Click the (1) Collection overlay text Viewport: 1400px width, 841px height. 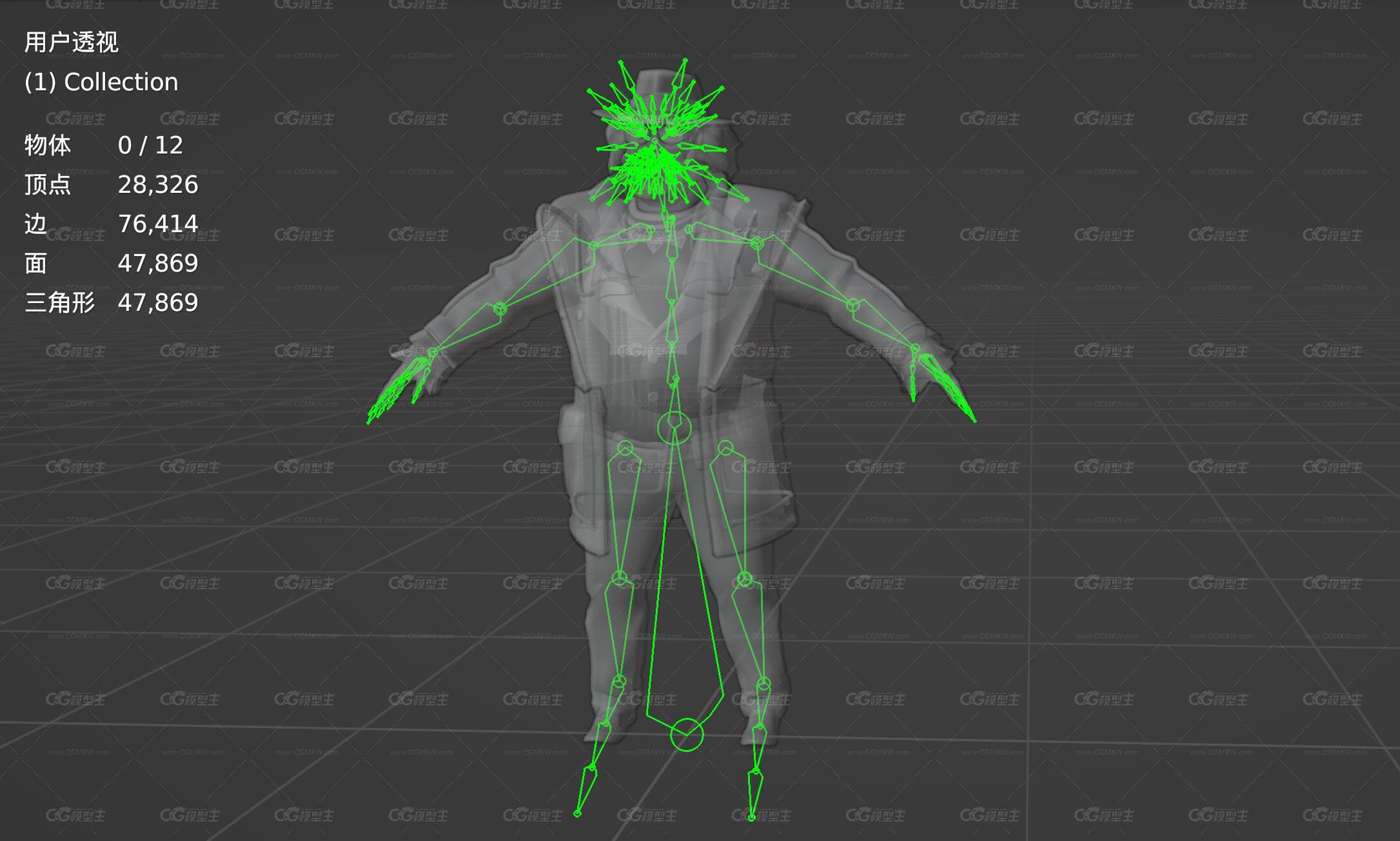tap(101, 82)
